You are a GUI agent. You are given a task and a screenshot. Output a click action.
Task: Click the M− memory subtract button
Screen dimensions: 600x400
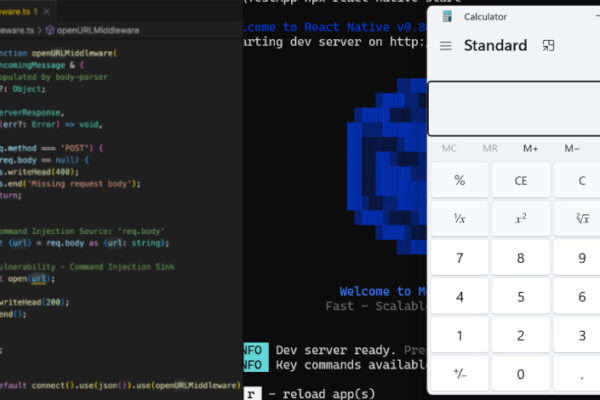click(571, 149)
